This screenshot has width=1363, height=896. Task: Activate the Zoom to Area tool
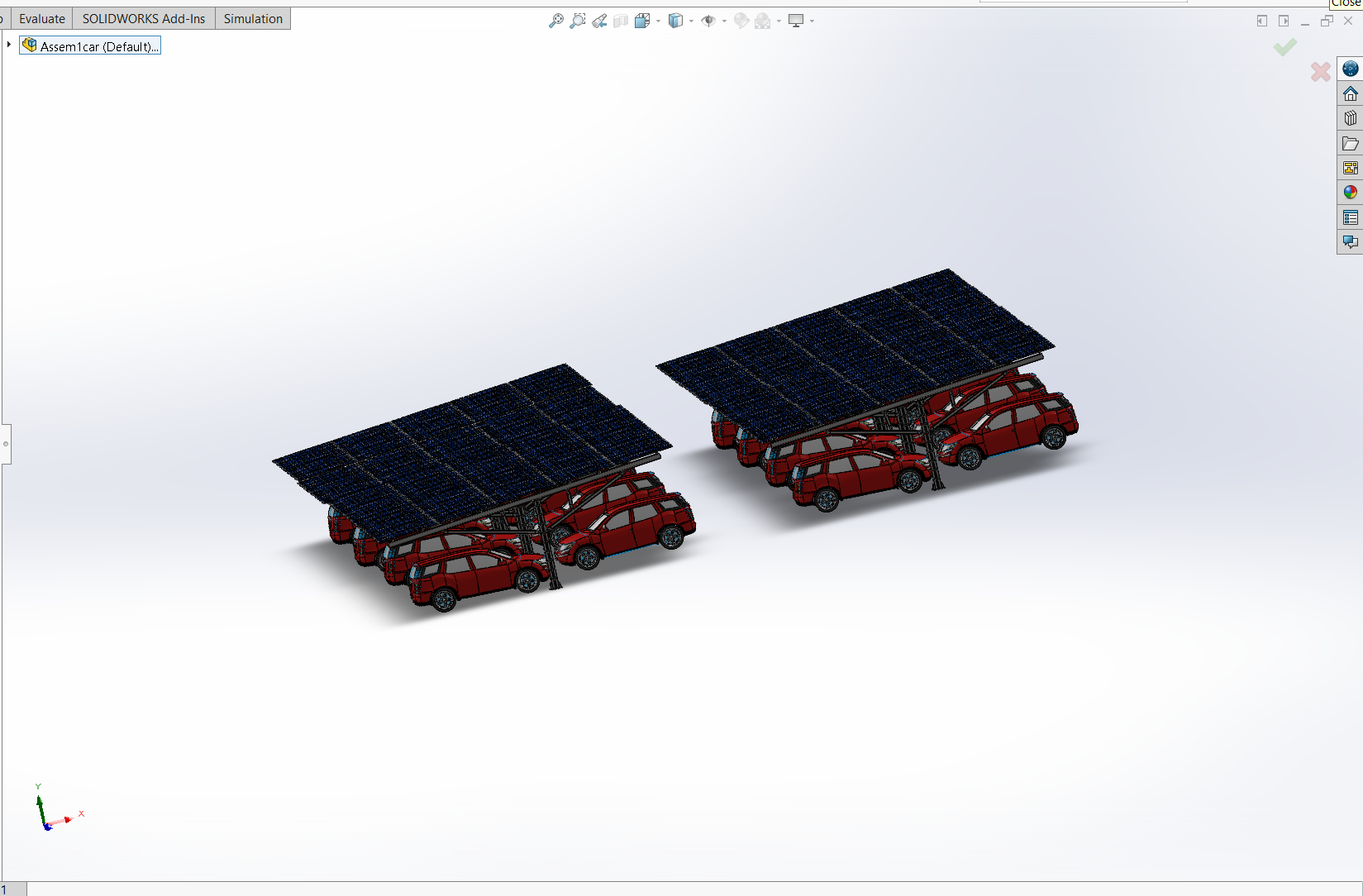(x=577, y=21)
